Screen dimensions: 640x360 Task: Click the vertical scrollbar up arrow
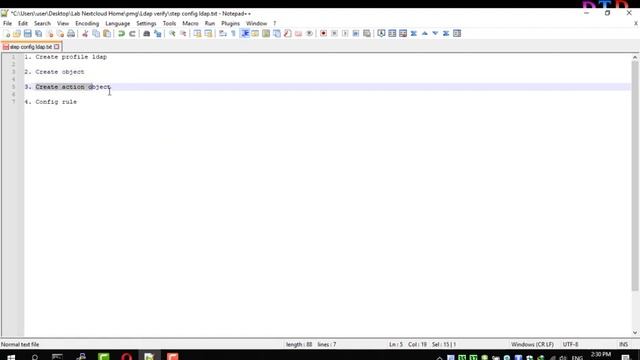pyautogui.click(x=635, y=57)
